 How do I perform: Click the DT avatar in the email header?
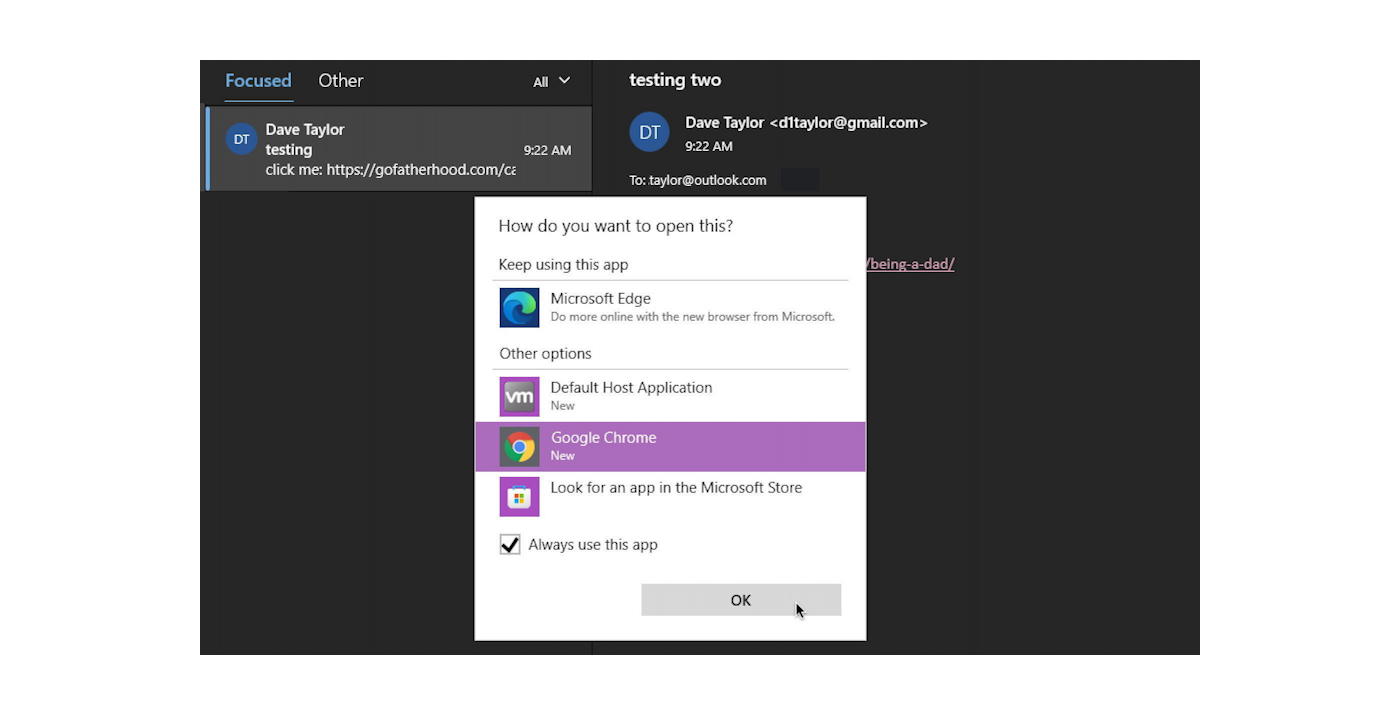pyautogui.click(x=649, y=132)
